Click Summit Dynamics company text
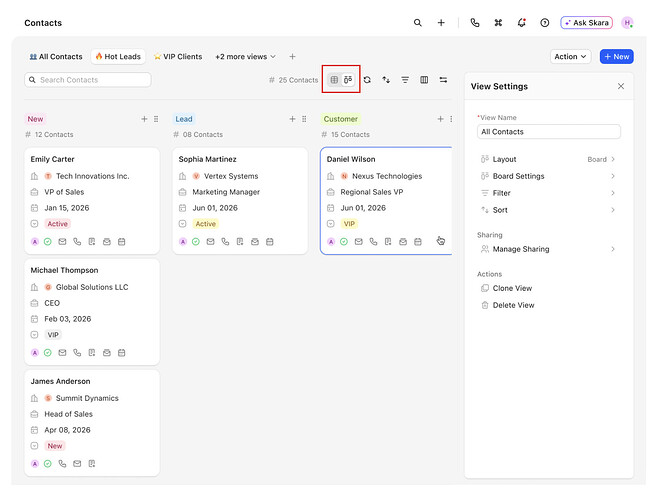The width and height of the screenshot is (653, 500). point(87,398)
